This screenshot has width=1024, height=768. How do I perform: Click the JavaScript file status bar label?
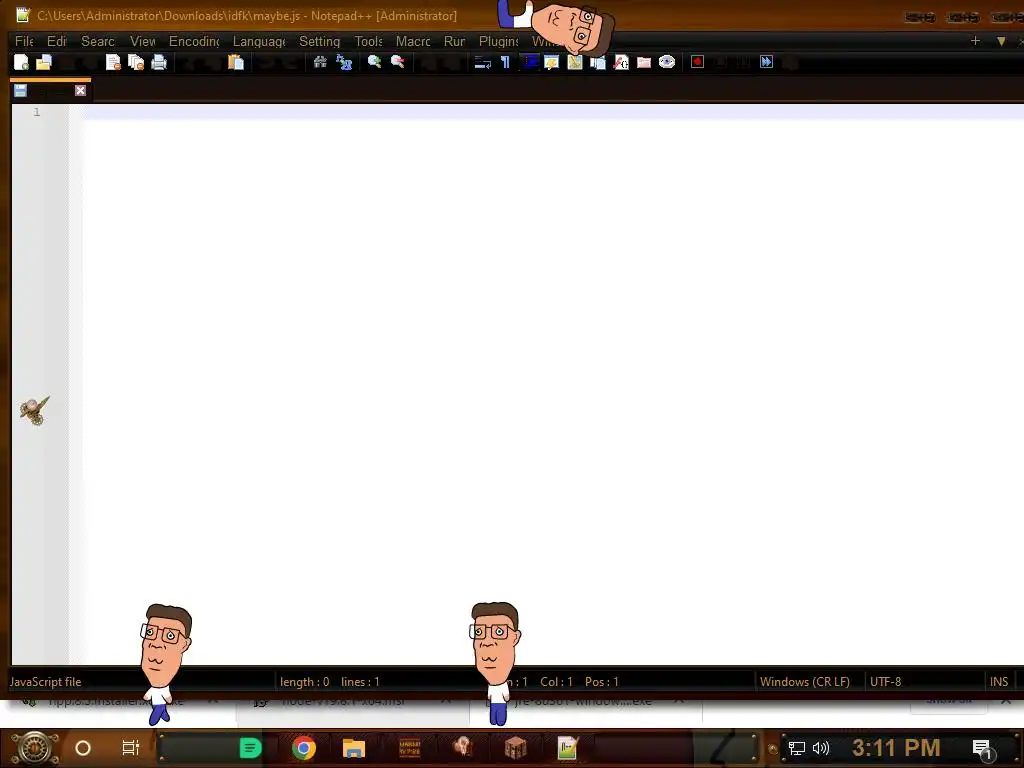click(46, 682)
